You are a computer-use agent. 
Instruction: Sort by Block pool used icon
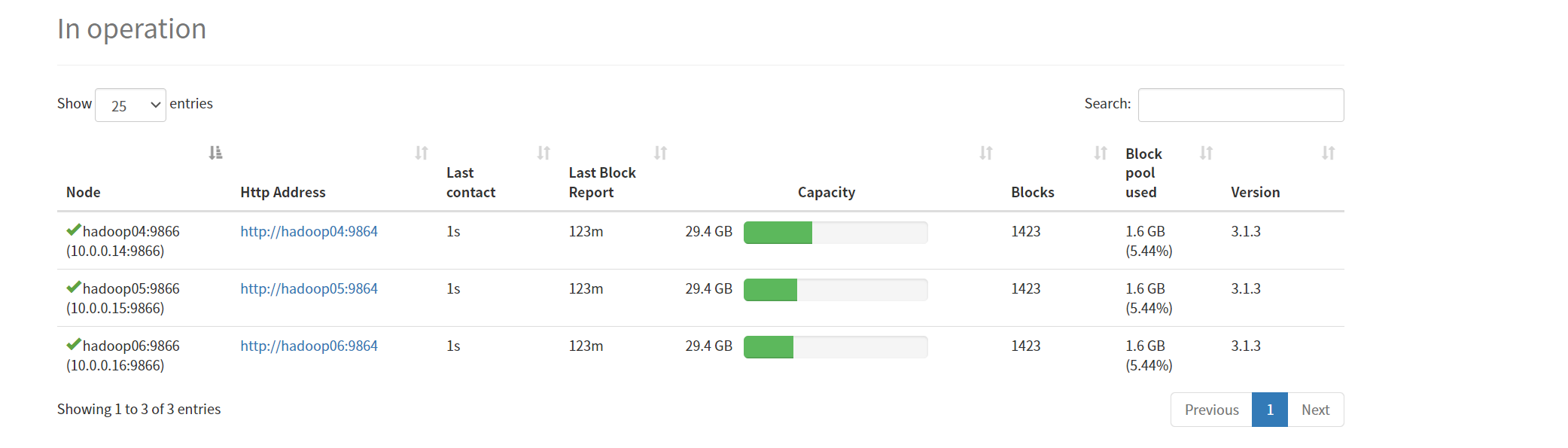pos(1206,153)
